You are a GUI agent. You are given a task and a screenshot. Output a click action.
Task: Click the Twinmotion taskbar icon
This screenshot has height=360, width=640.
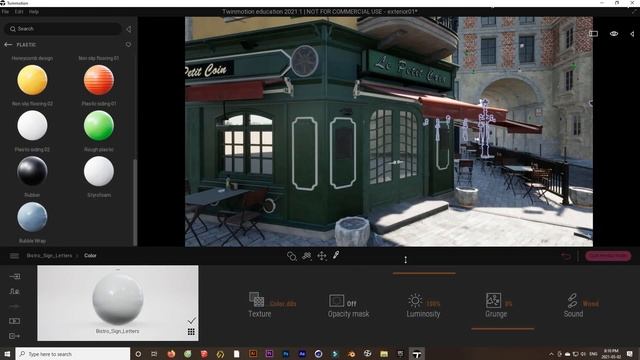pyautogui.click(x=417, y=354)
